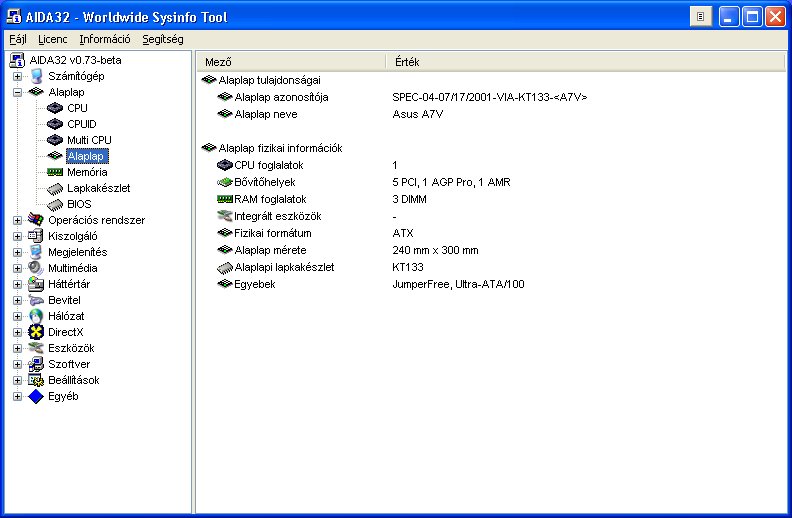792x518 pixels.
Task: Click the Multimédia speaker icon
Action: pos(37,268)
